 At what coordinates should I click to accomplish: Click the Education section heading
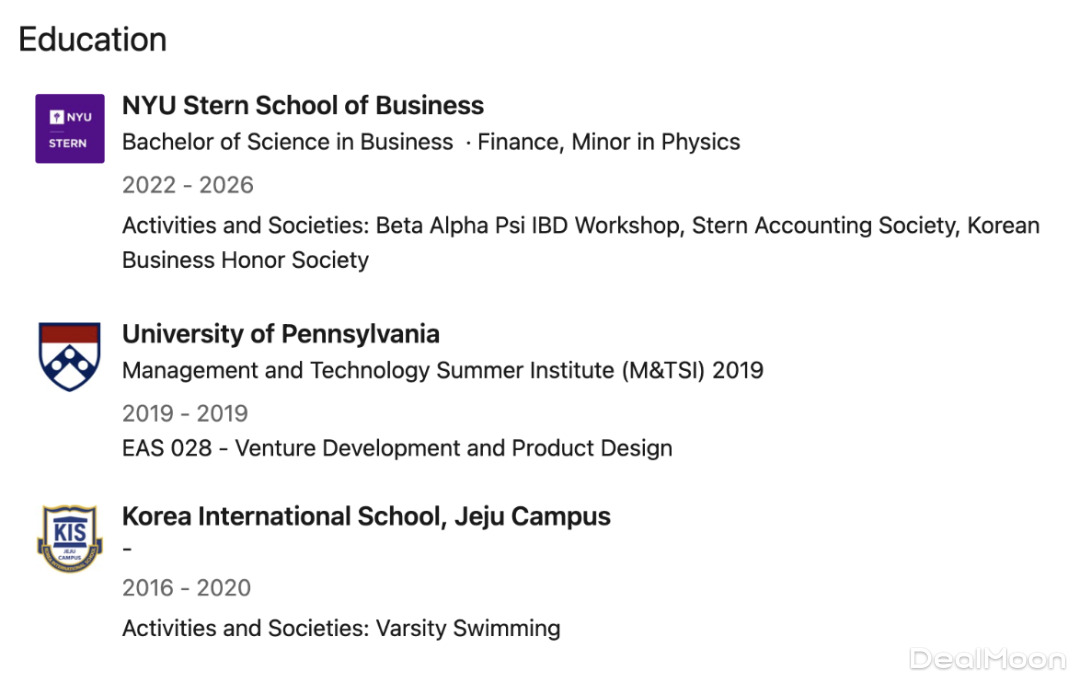coord(92,40)
